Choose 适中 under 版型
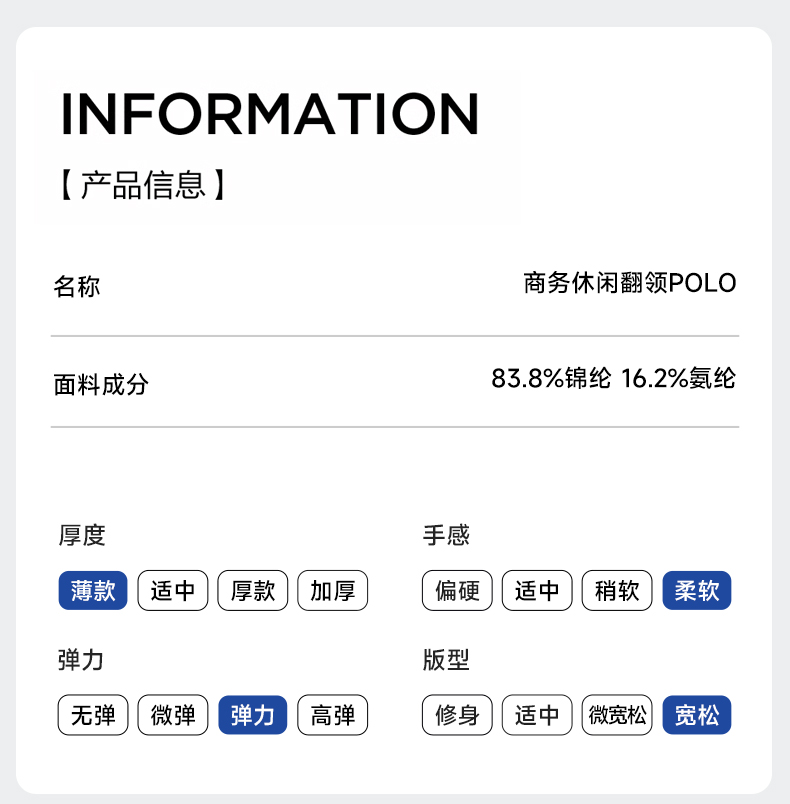The width and height of the screenshot is (790, 804). 537,715
